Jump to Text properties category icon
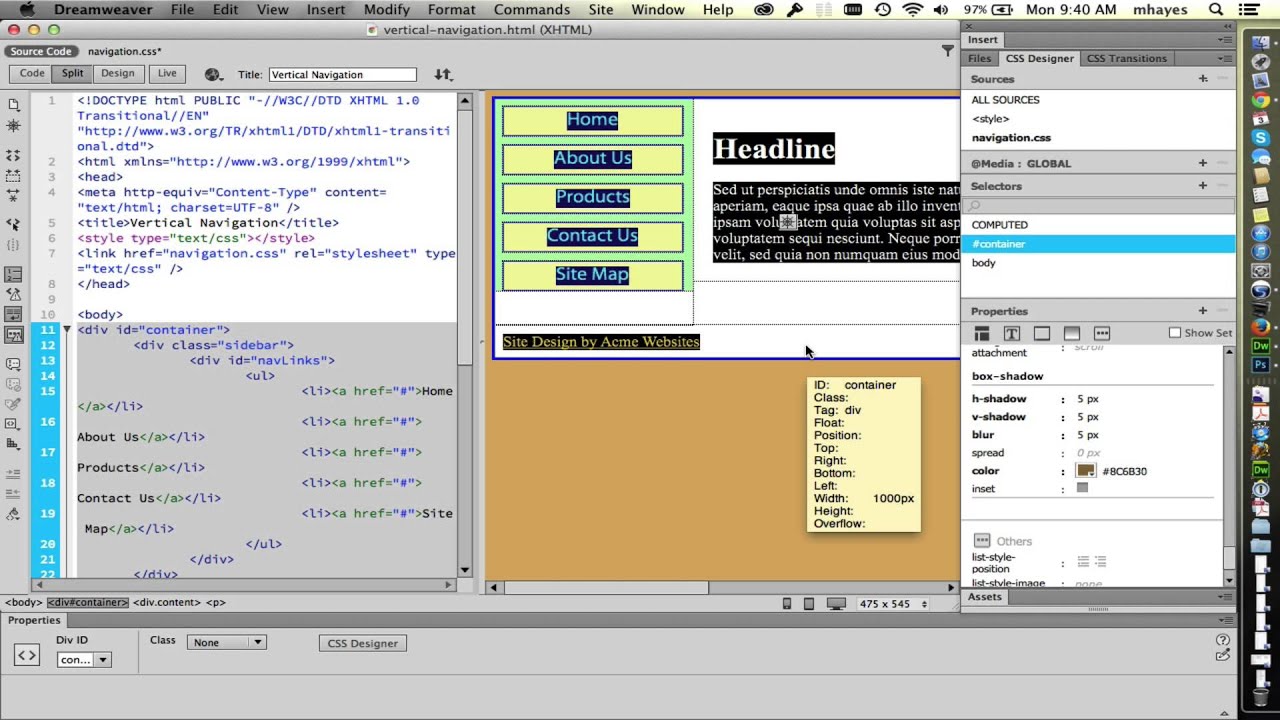Viewport: 1280px width, 720px height. pos(1012,333)
